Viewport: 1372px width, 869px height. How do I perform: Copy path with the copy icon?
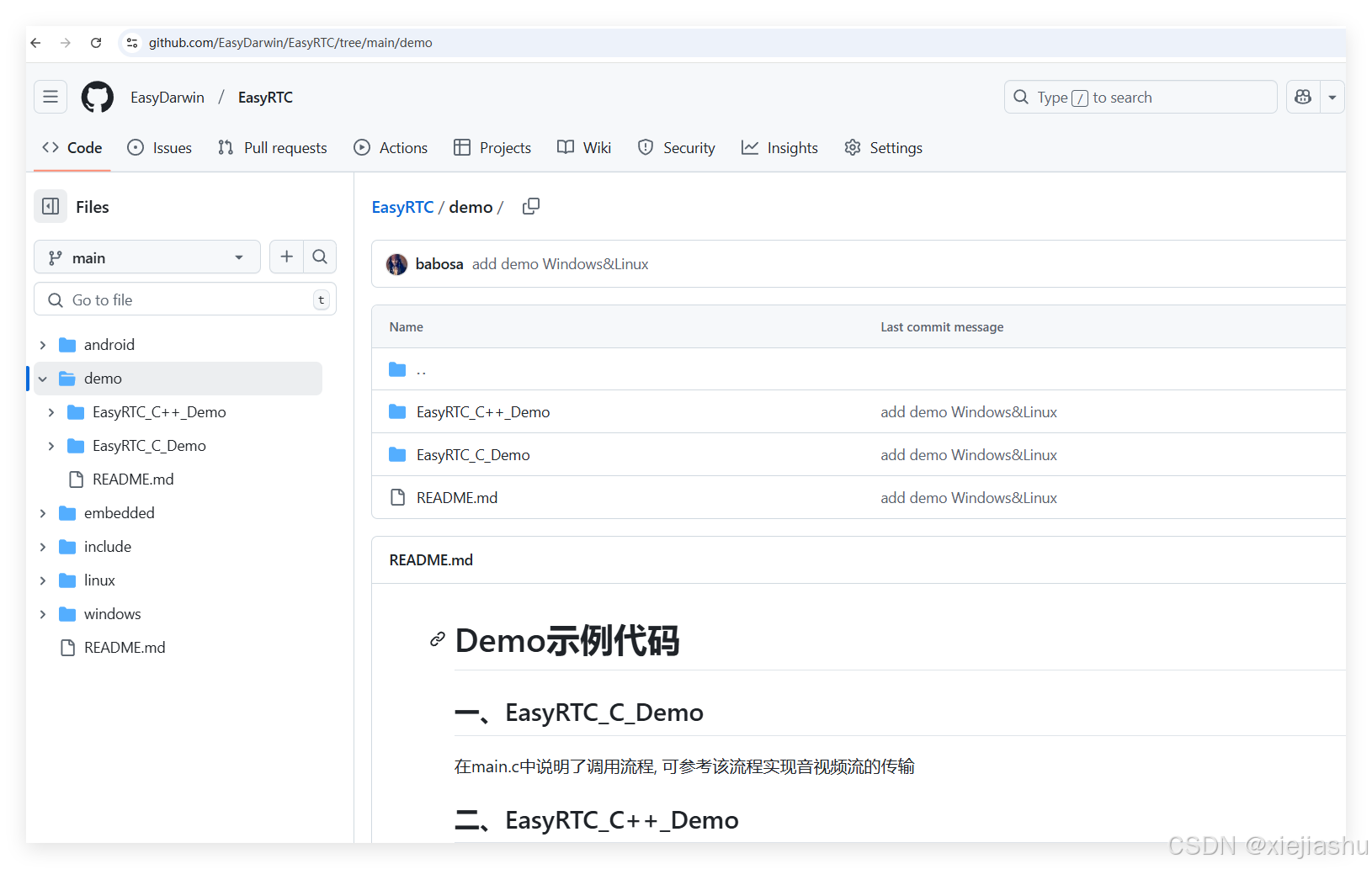tap(531, 206)
